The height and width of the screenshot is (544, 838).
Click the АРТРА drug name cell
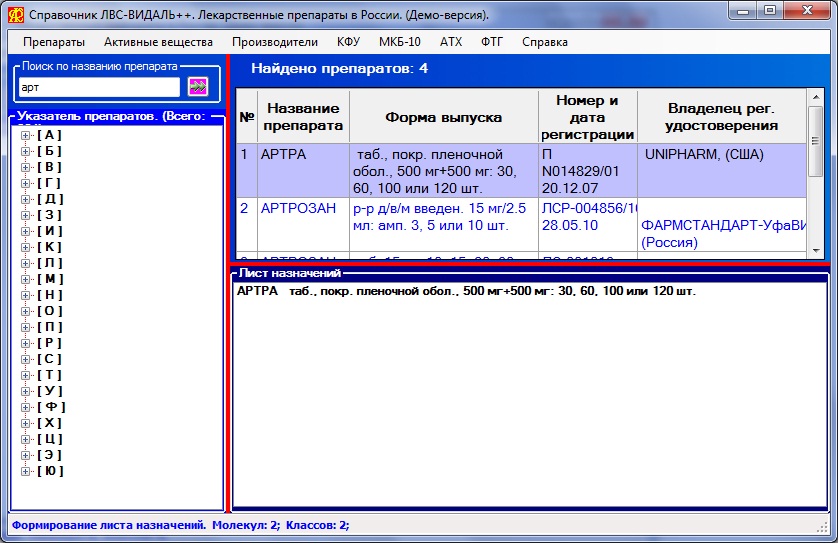pos(304,170)
